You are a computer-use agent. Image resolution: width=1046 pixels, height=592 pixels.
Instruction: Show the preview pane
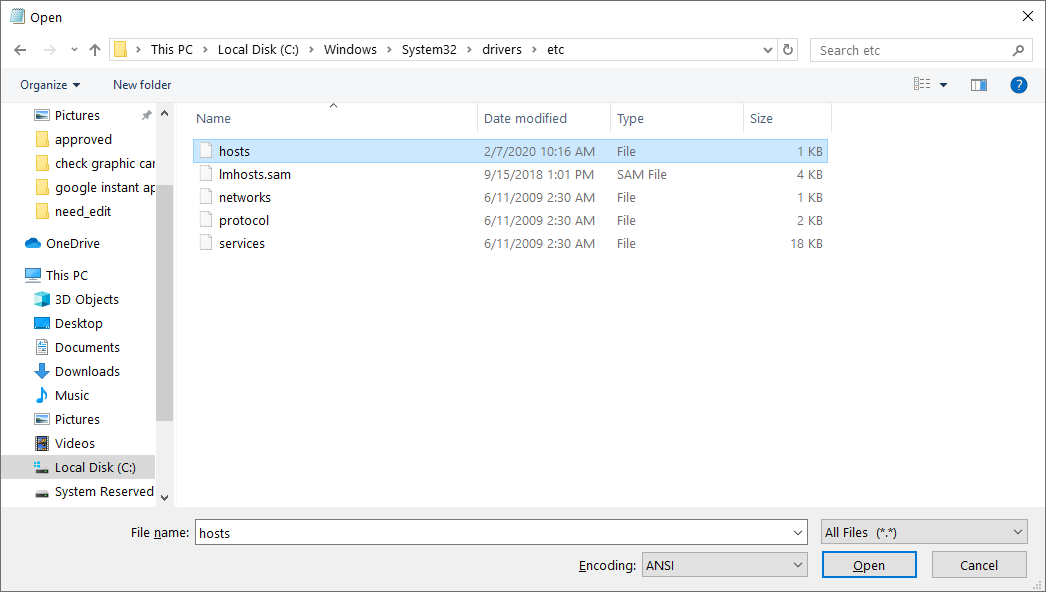[978, 84]
